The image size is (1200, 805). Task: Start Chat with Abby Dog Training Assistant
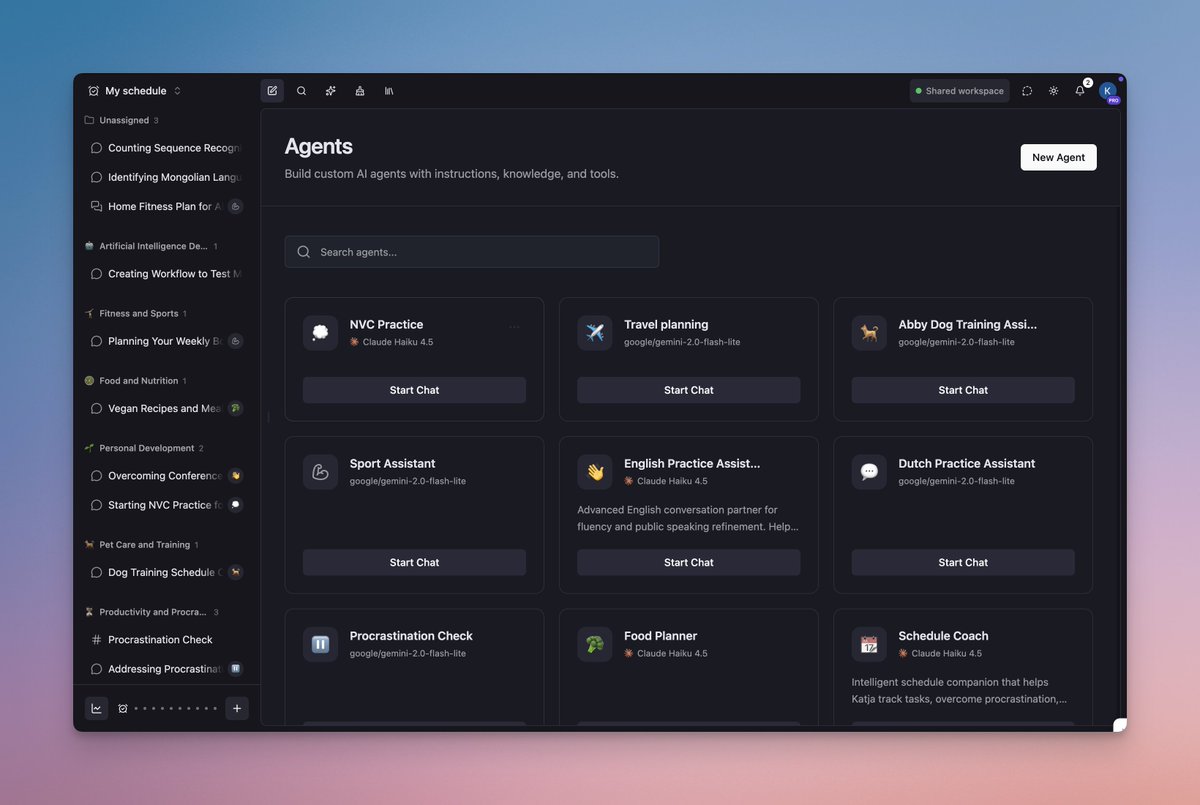pos(963,390)
